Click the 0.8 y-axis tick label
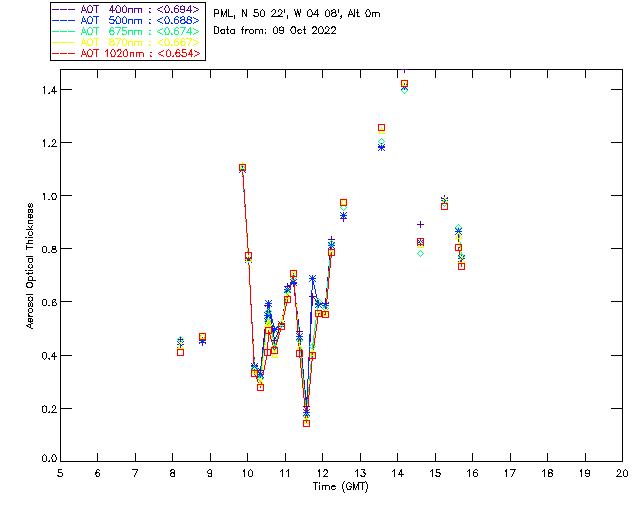This screenshot has height=512, width=640. coord(49,249)
